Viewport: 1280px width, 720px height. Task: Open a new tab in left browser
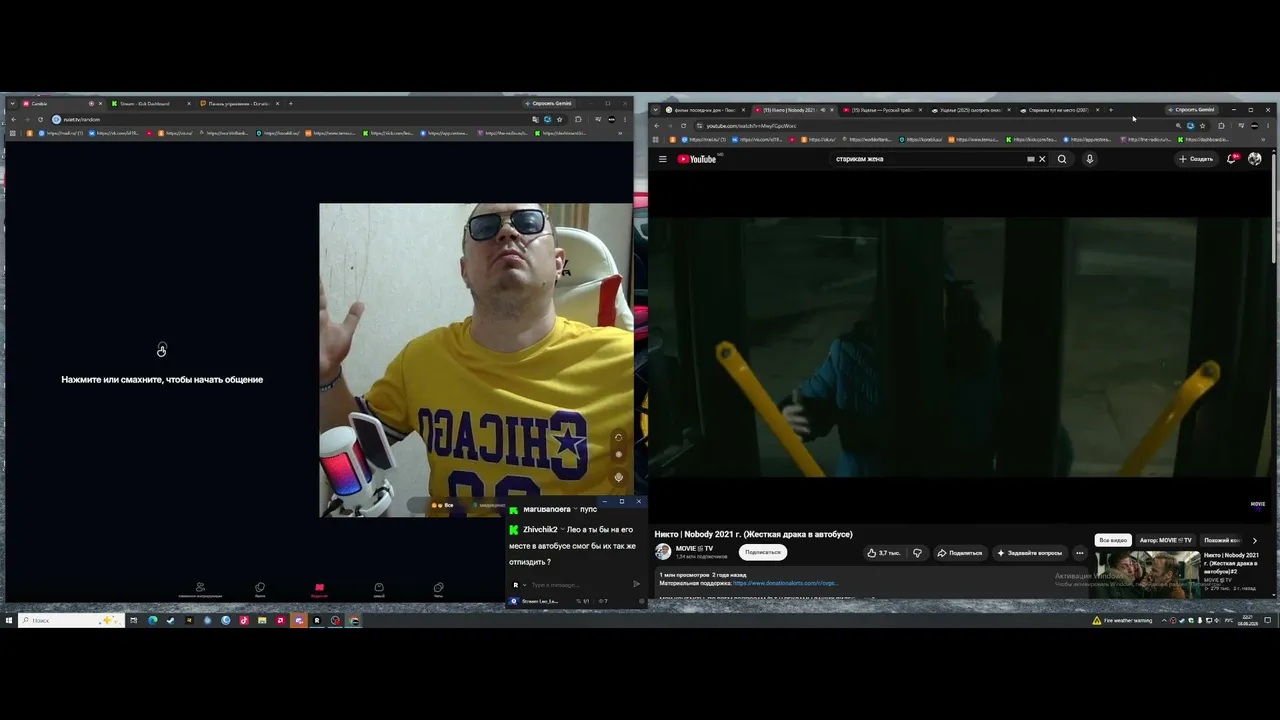pos(291,104)
